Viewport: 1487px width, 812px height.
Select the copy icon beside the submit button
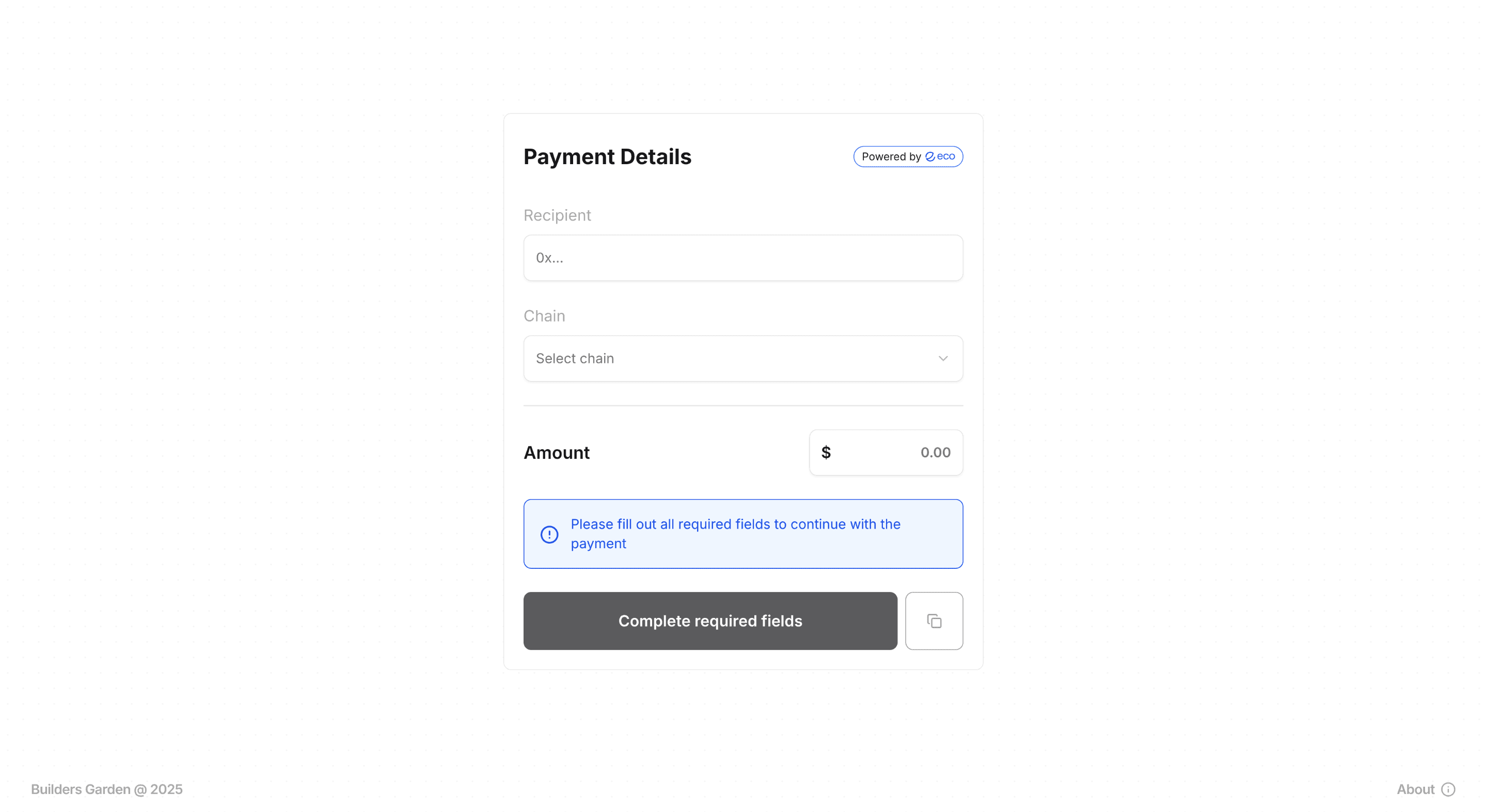[x=934, y=620]
